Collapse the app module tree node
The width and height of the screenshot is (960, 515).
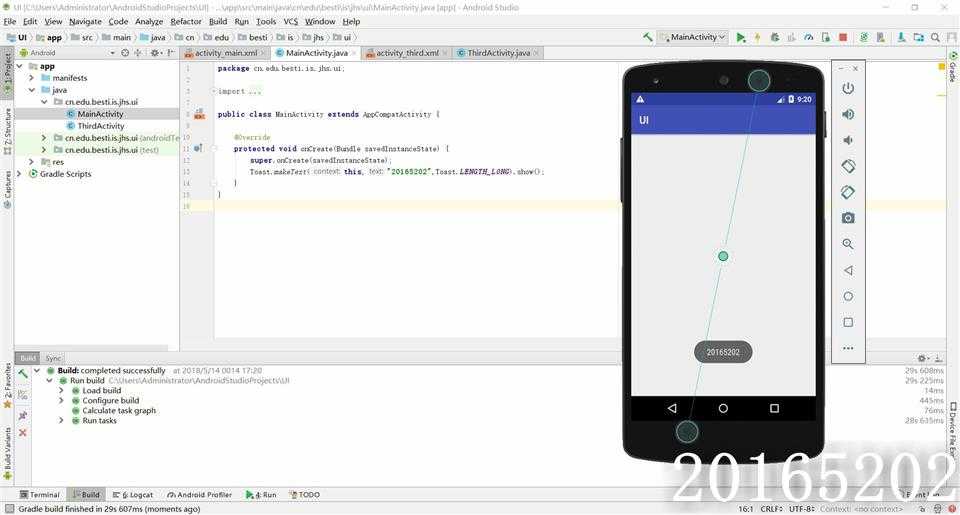click(x=20, y=66)
